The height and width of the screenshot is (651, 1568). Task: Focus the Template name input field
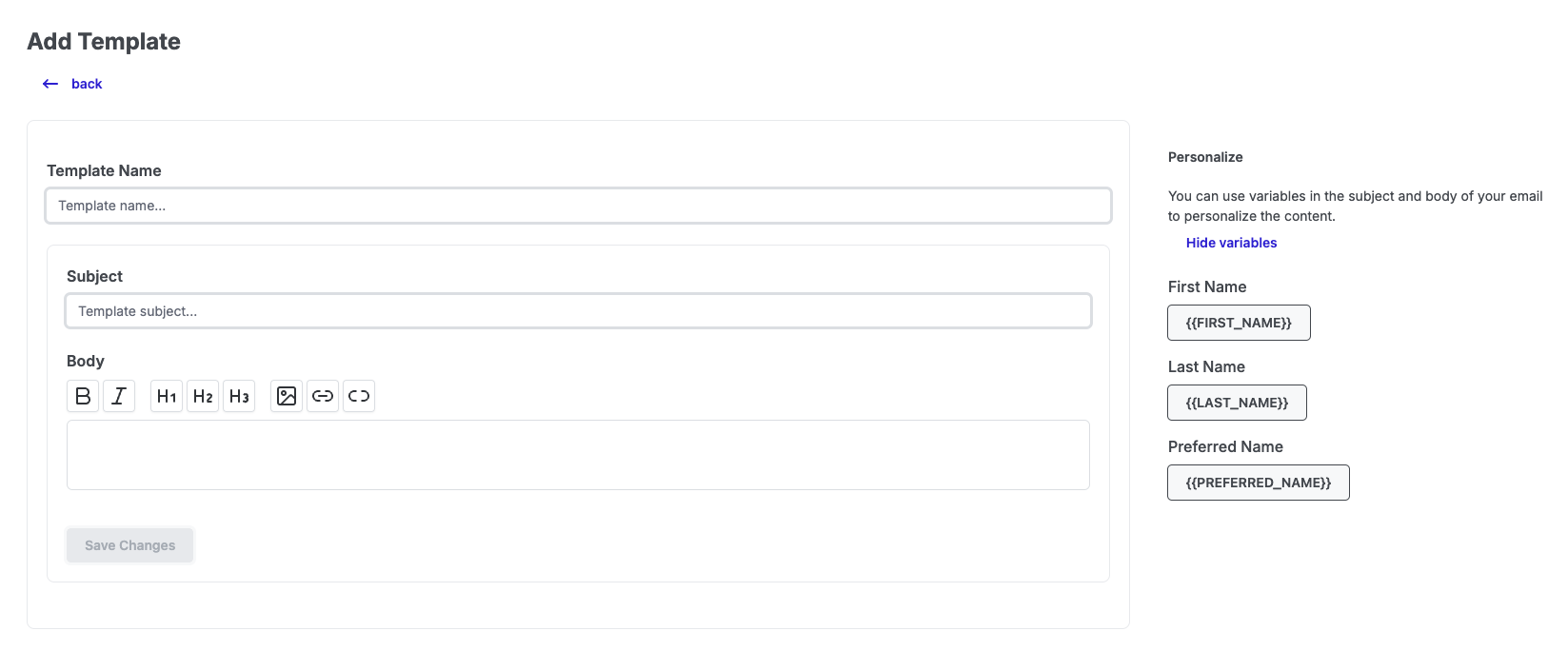(x=578, y=206)
